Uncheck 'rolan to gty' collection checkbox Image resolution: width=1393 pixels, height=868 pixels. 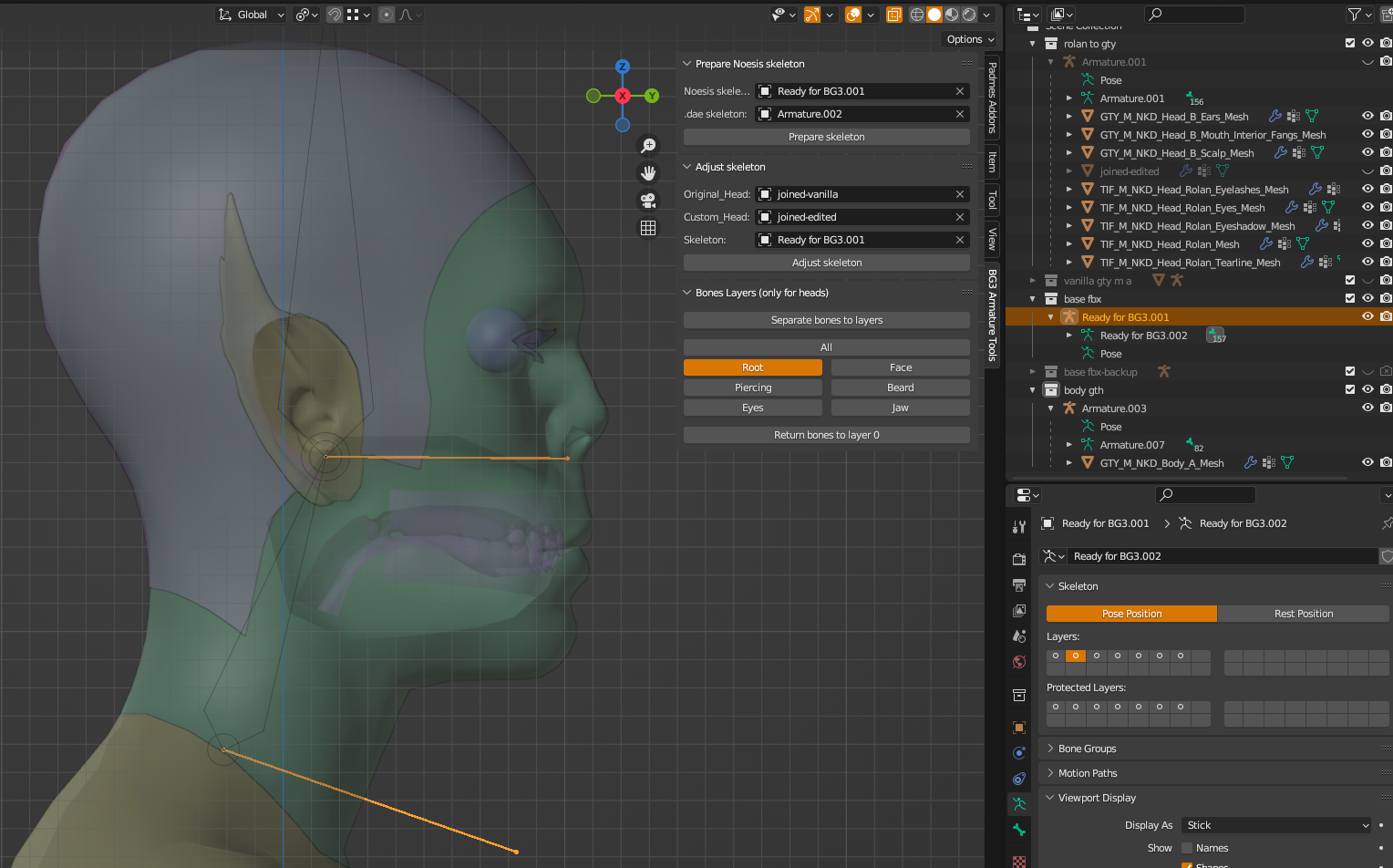tap(1350, 43)
